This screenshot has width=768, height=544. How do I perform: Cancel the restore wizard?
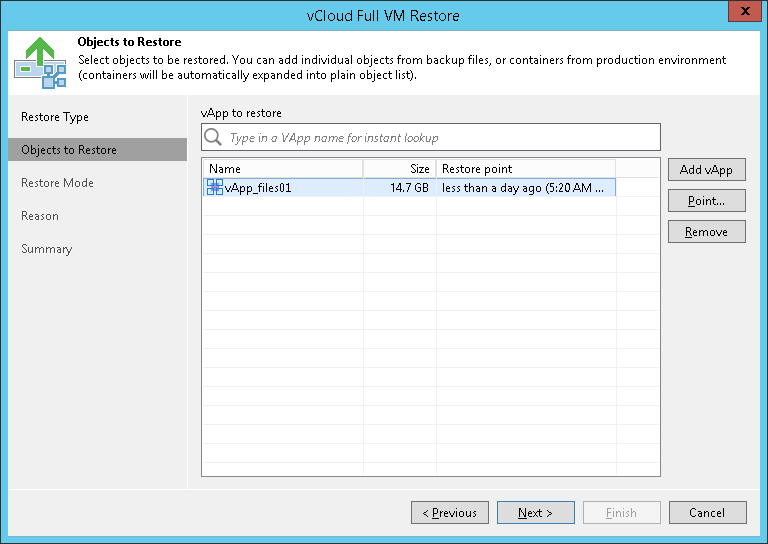tap(707, 513)
